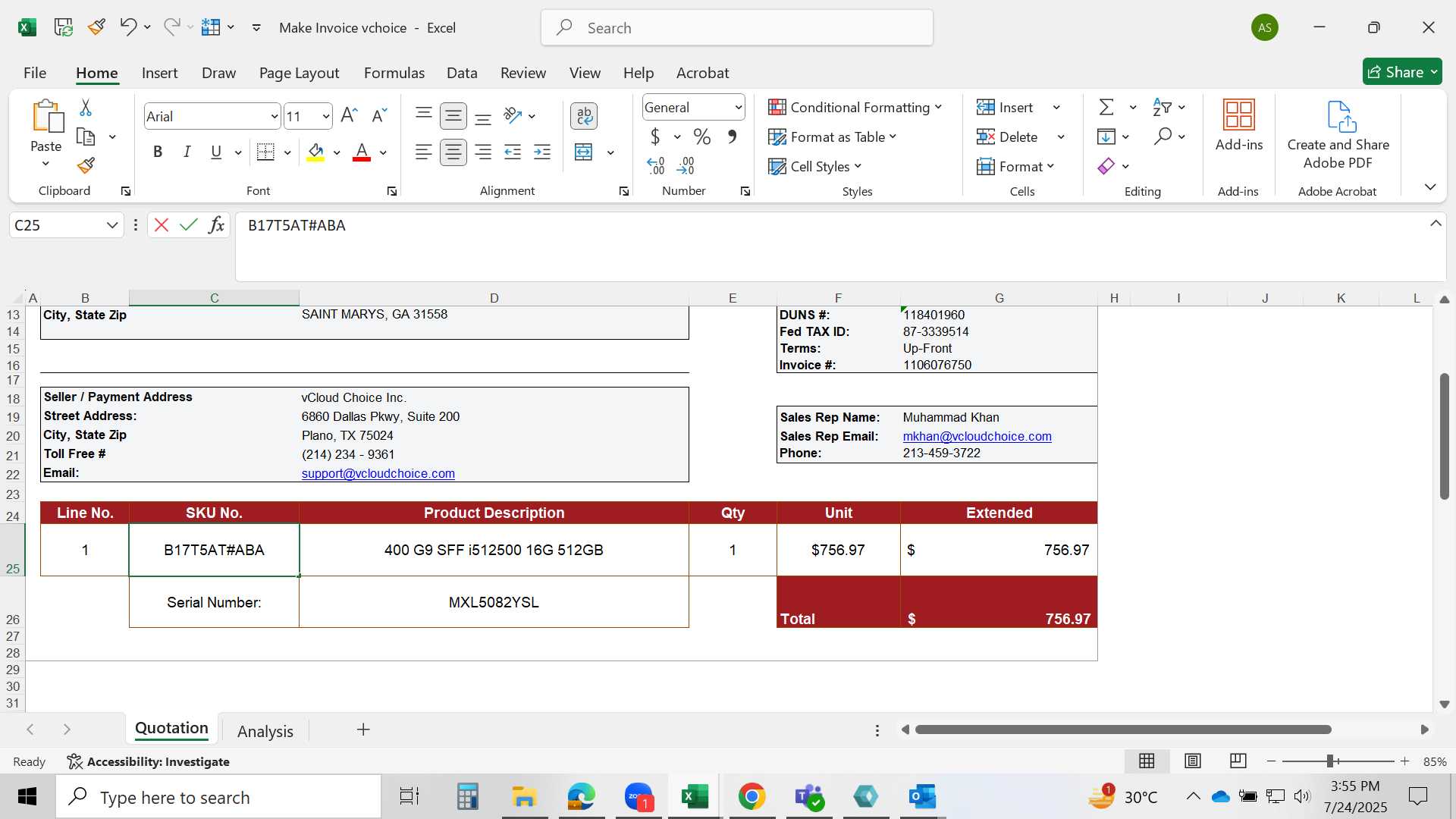This screenshot has height=819, width=1456.
Task: Cancel the formula bar entry with X
Action: 161,225
